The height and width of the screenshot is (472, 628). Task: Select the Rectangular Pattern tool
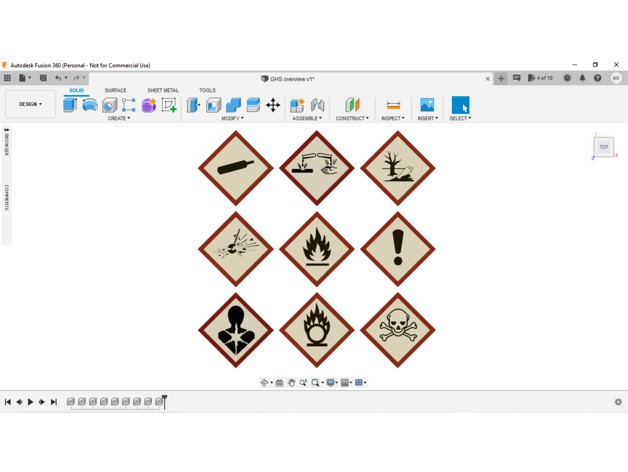[x=129, y=105]
